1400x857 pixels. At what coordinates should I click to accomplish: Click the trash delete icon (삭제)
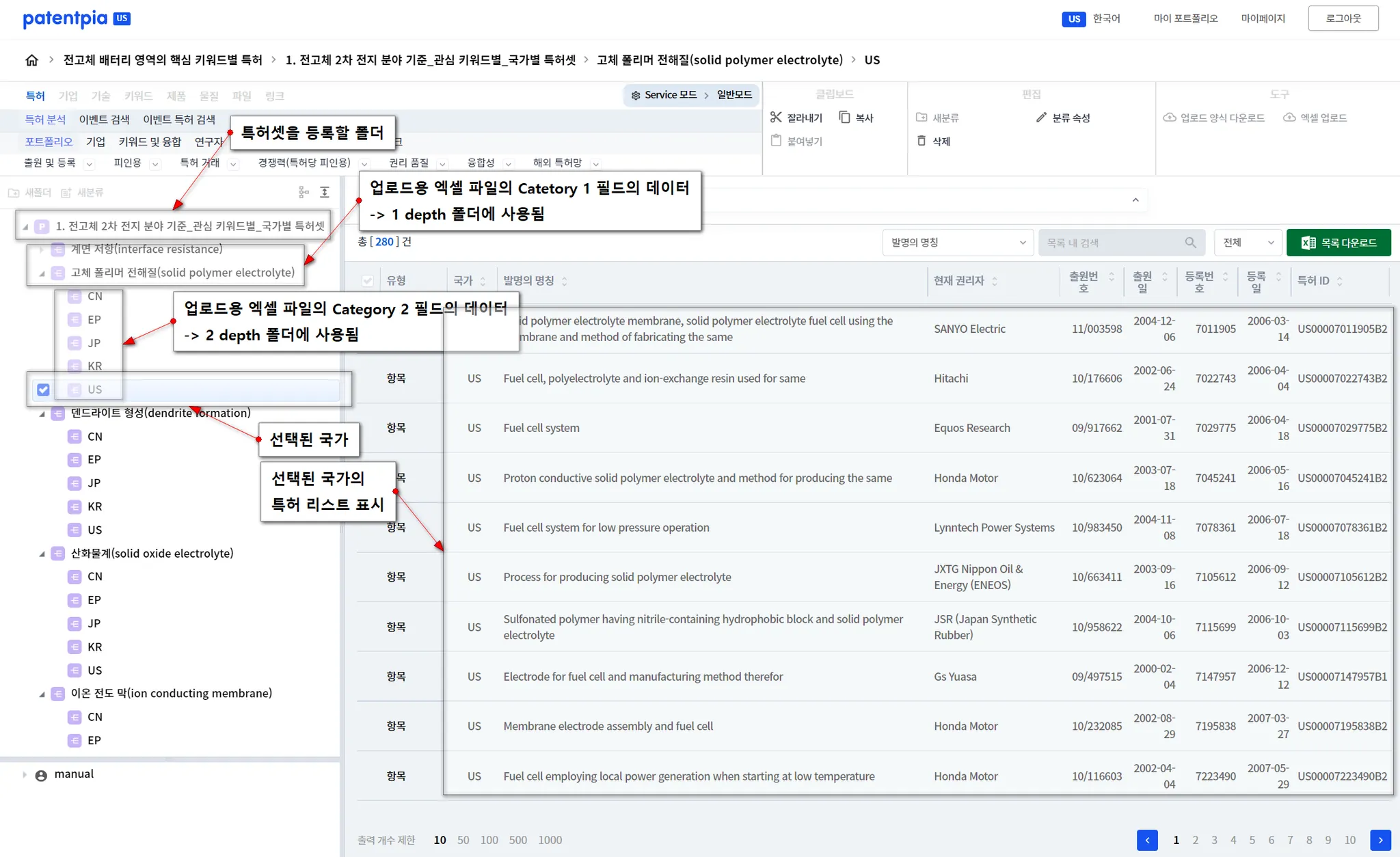coord(921,141)
